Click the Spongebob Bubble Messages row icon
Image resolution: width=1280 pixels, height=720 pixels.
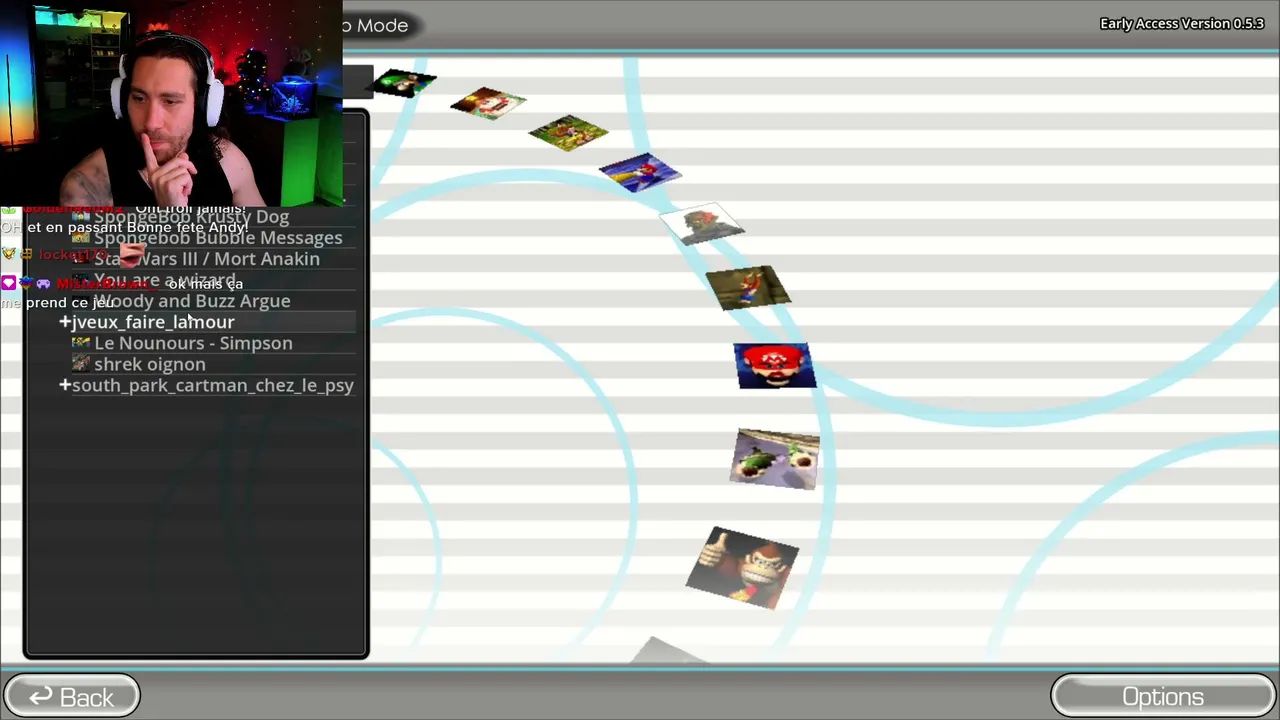81,238
